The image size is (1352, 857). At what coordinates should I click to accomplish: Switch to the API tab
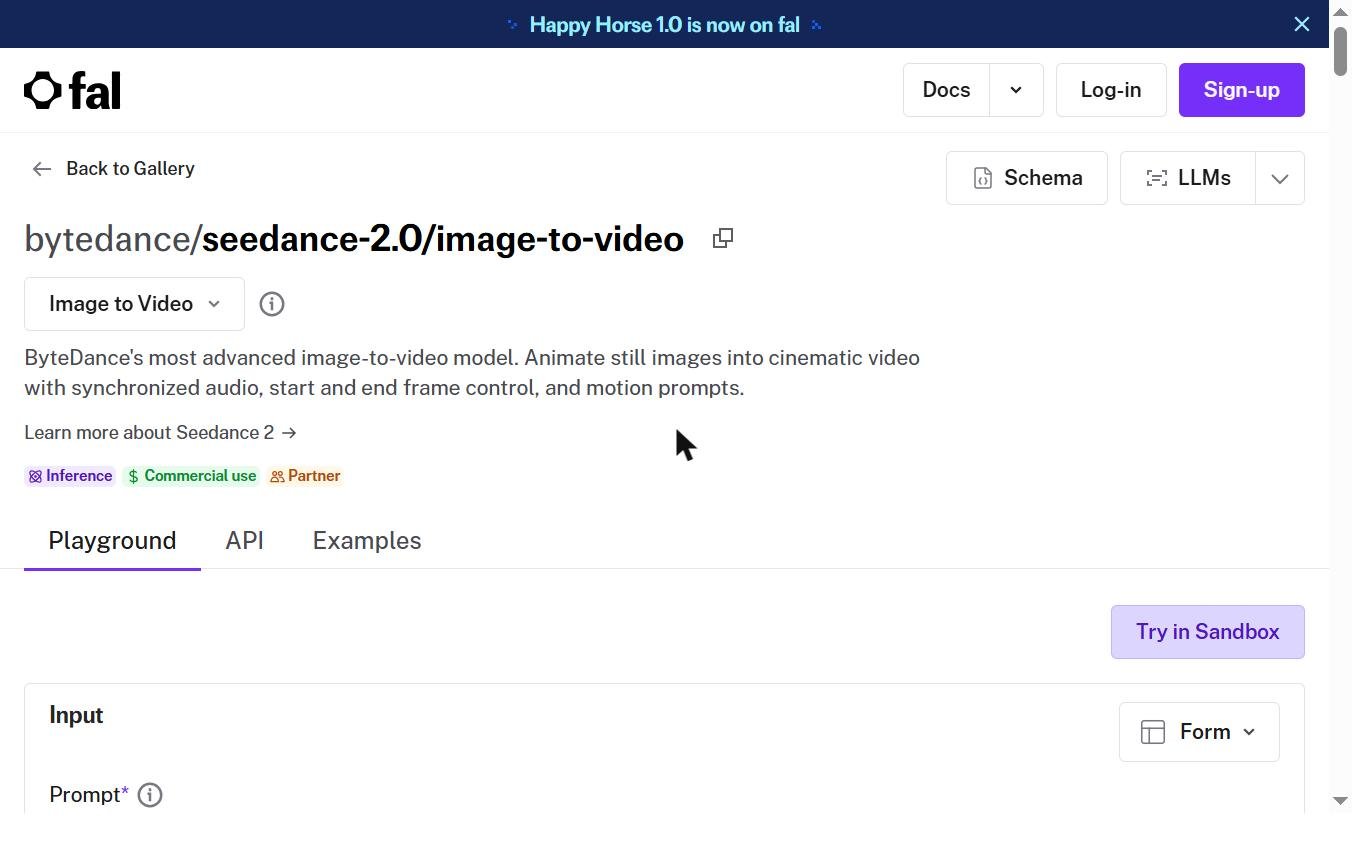point(244,541)
